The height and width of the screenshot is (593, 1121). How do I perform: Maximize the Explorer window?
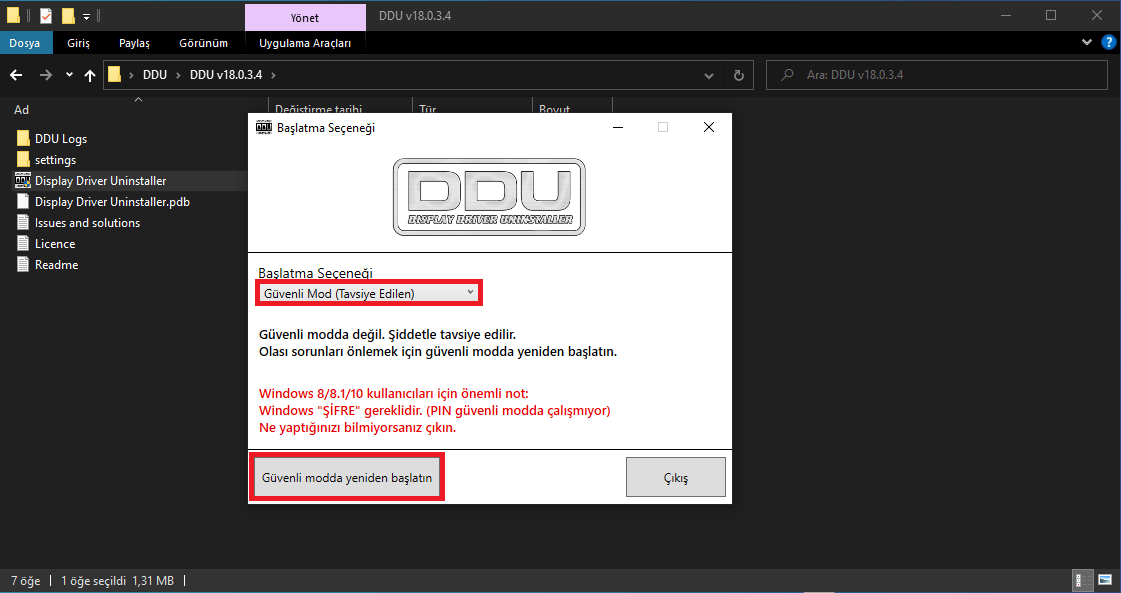[x=1050, y=15]
